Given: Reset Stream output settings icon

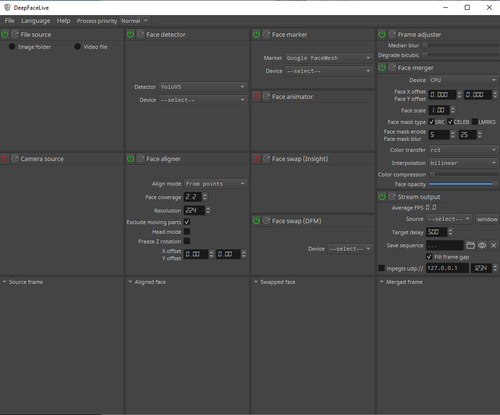Looking at the screenshot, I should (392, 197).
